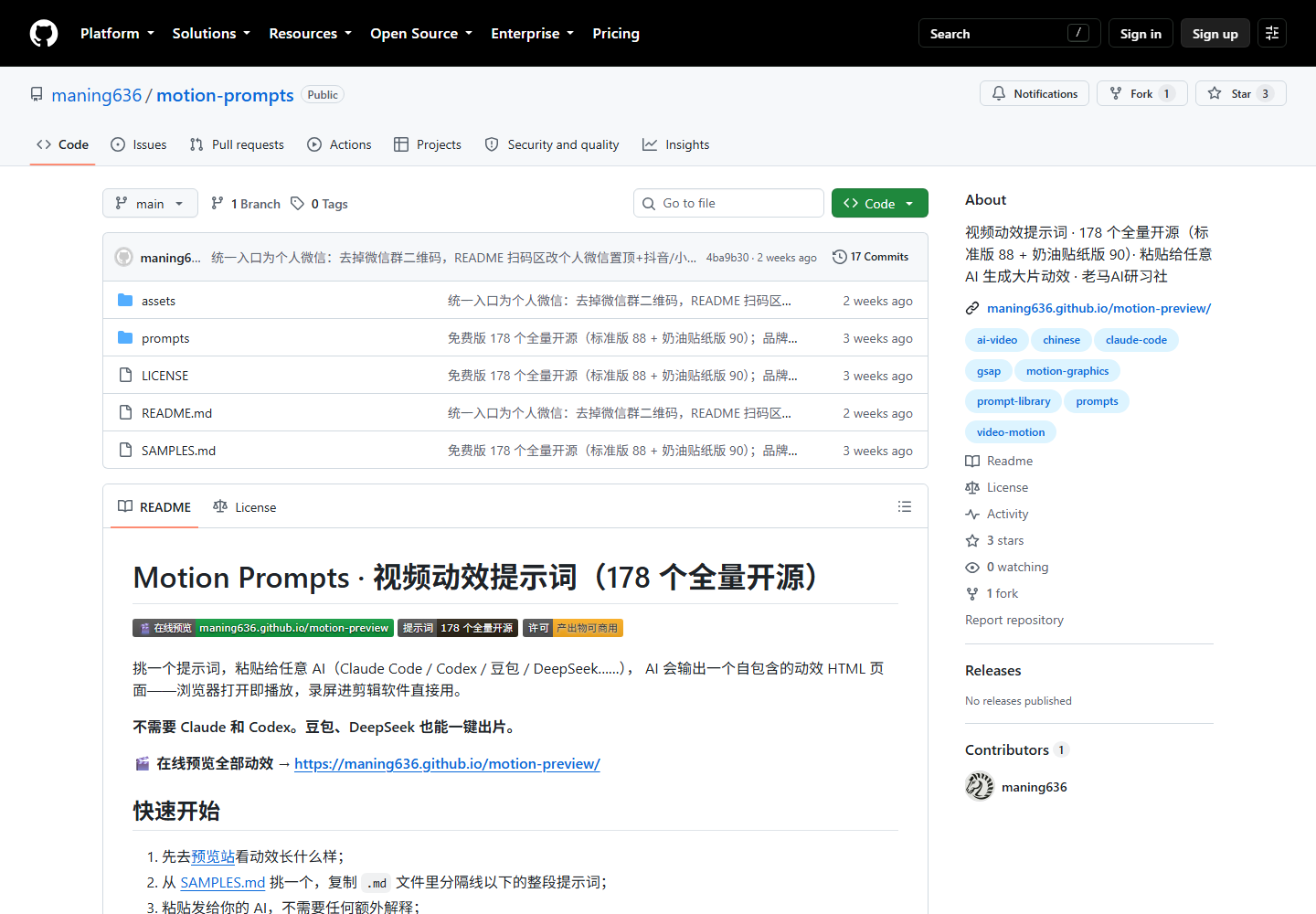Open the README outline list icon

tap(905, 506)
